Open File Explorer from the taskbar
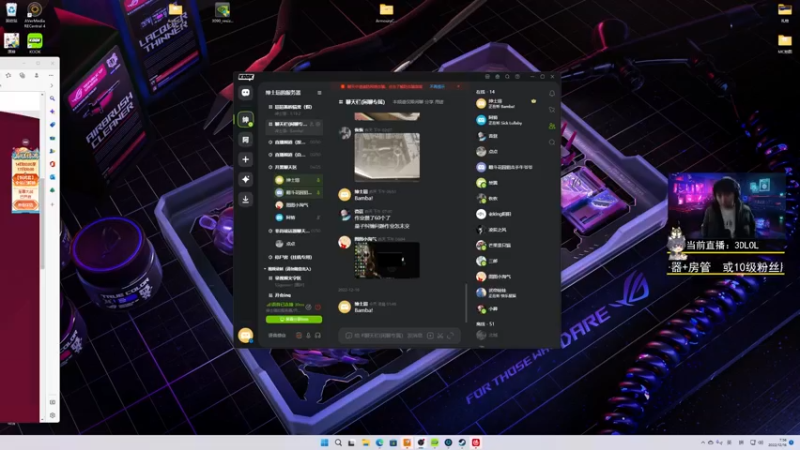800x450 pixels. (x=366, y=442)
